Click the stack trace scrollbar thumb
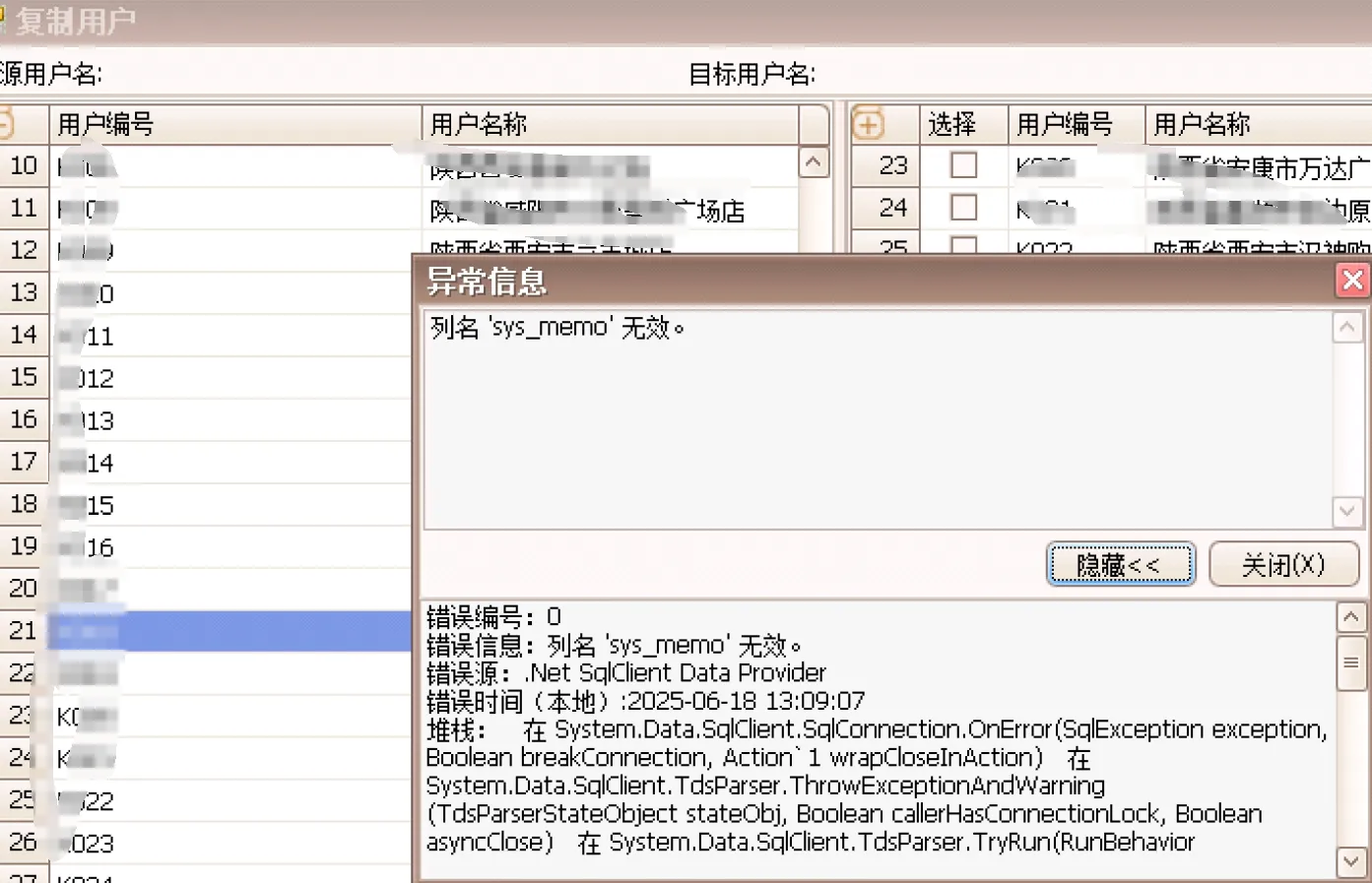Image resolution: width=1372 pixels, height=883 pixels. tap(1350, 662)
